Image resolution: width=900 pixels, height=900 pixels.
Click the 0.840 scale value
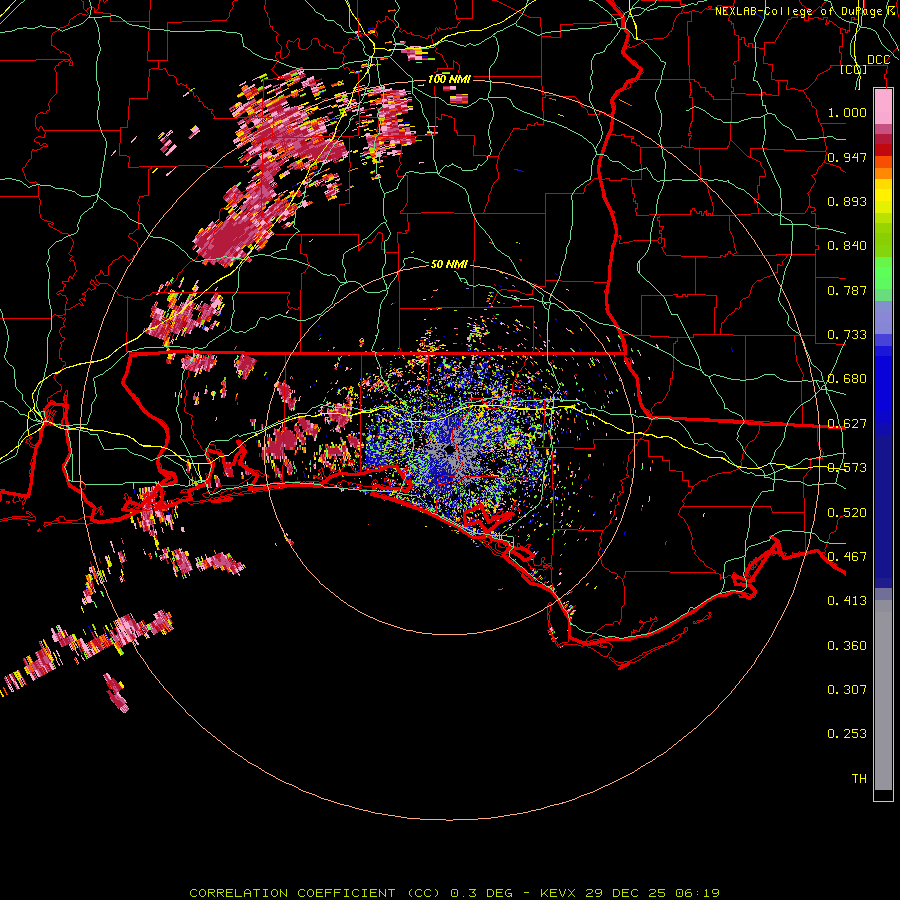[847, 246]
